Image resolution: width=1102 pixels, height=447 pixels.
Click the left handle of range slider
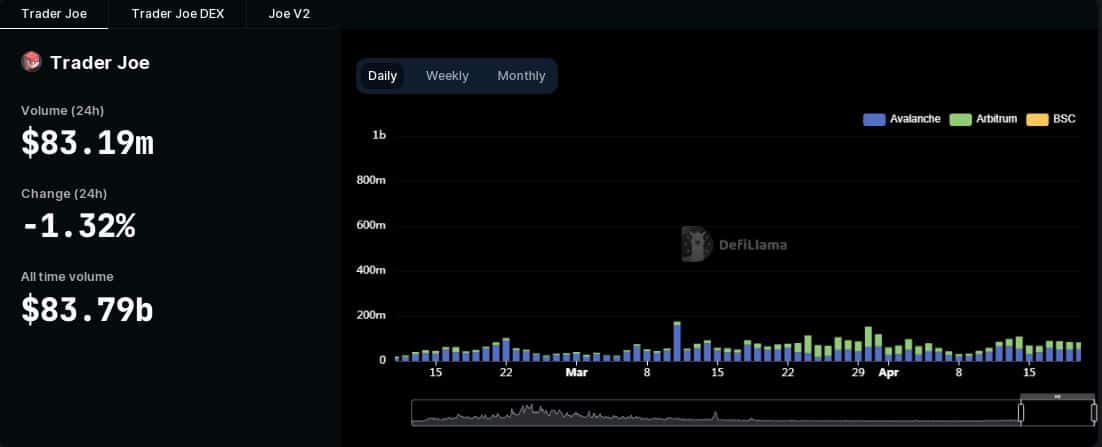tap(1021, 413)
